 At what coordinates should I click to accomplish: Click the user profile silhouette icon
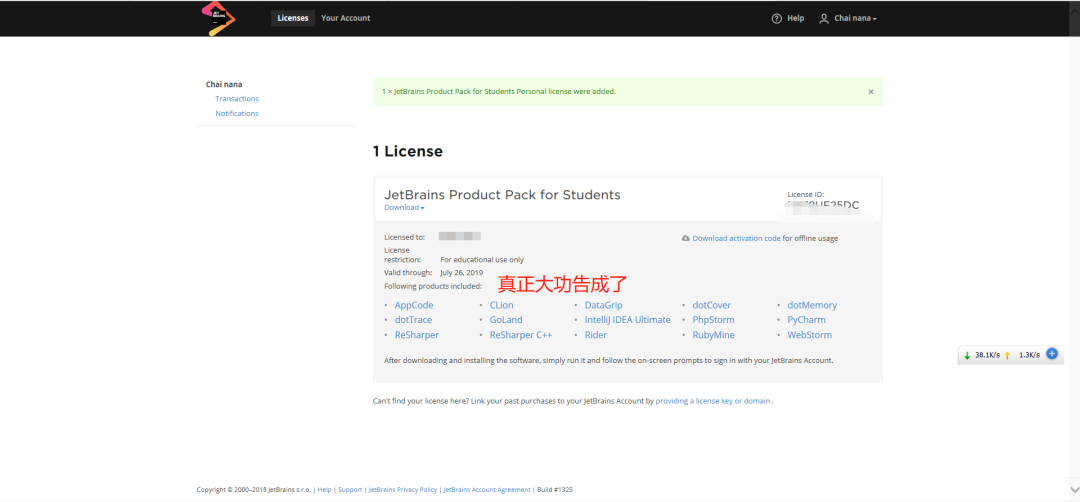point(824,19)
